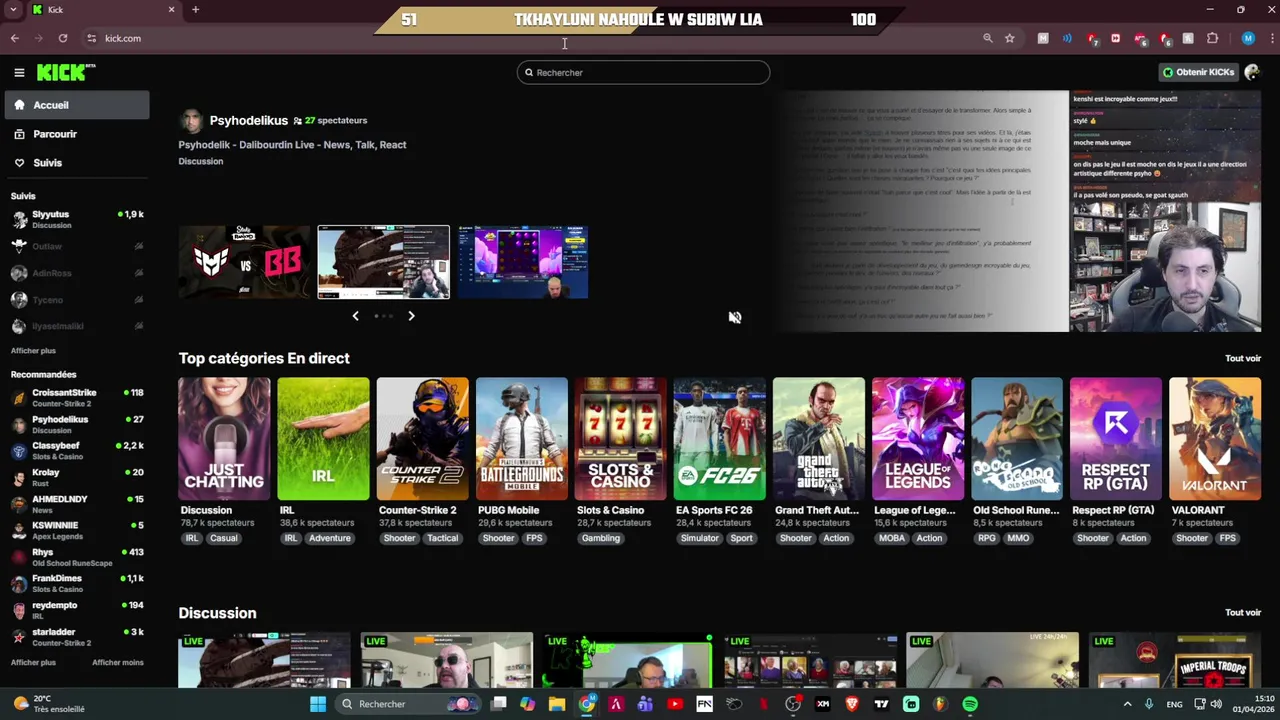Open the PUBG Mobile category card

(521, 438)
